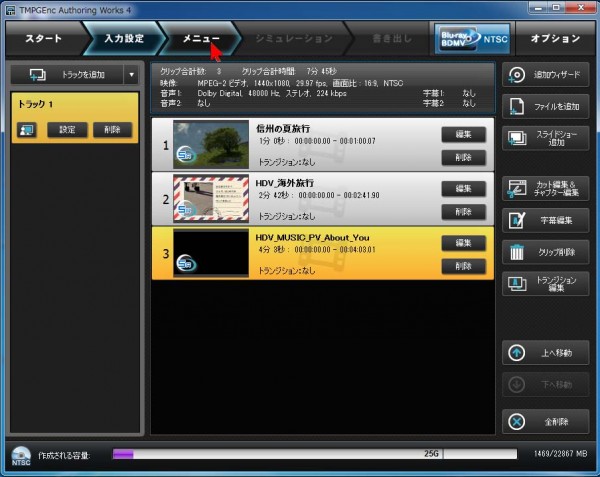Viewport: 600px width, 477px height.
Task: Click the HDV_MUSIC_PV_About_You clip title
Action: click(x=312, y=238)
